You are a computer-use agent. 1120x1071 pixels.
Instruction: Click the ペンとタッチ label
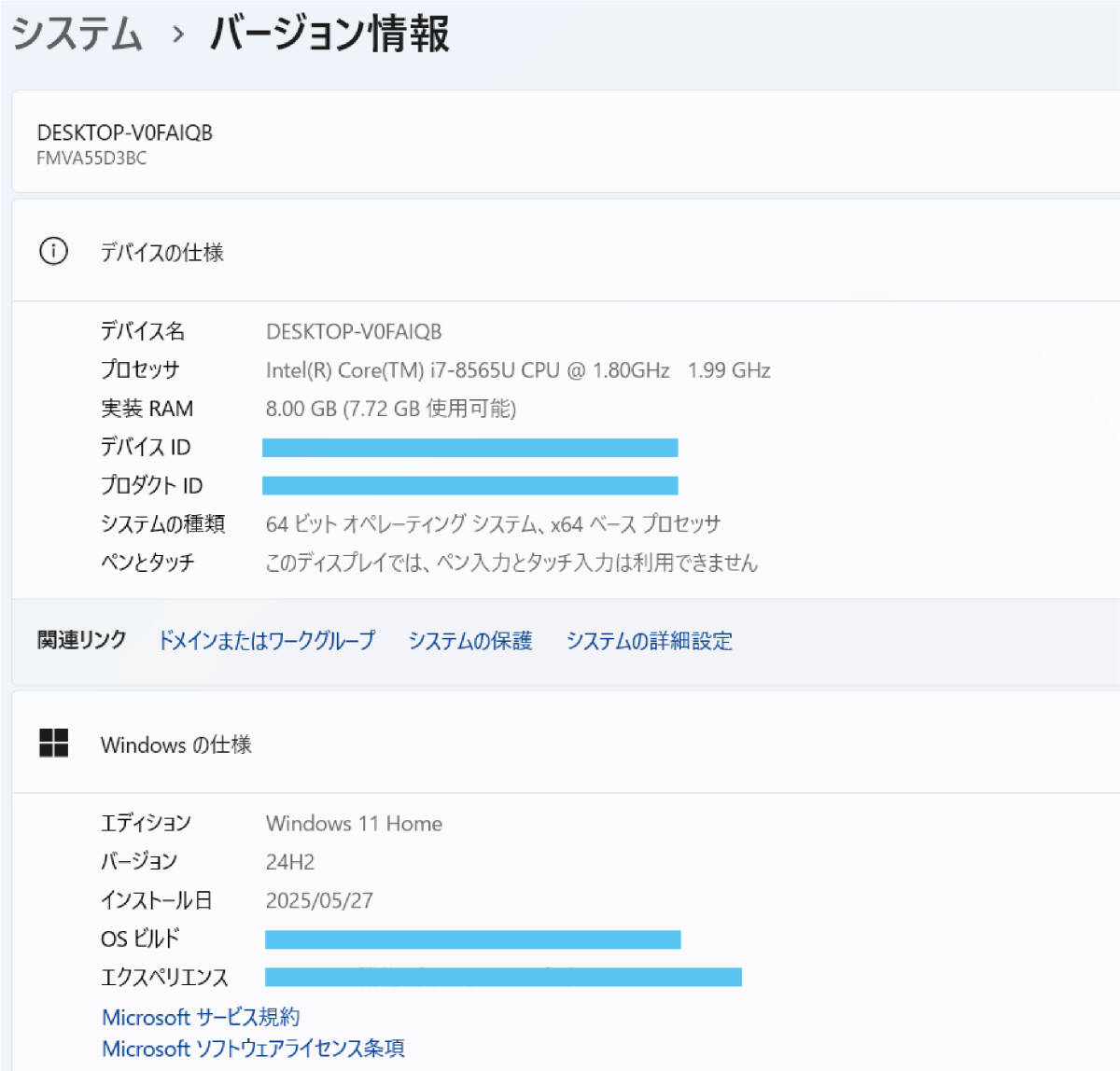pos(147,563)
